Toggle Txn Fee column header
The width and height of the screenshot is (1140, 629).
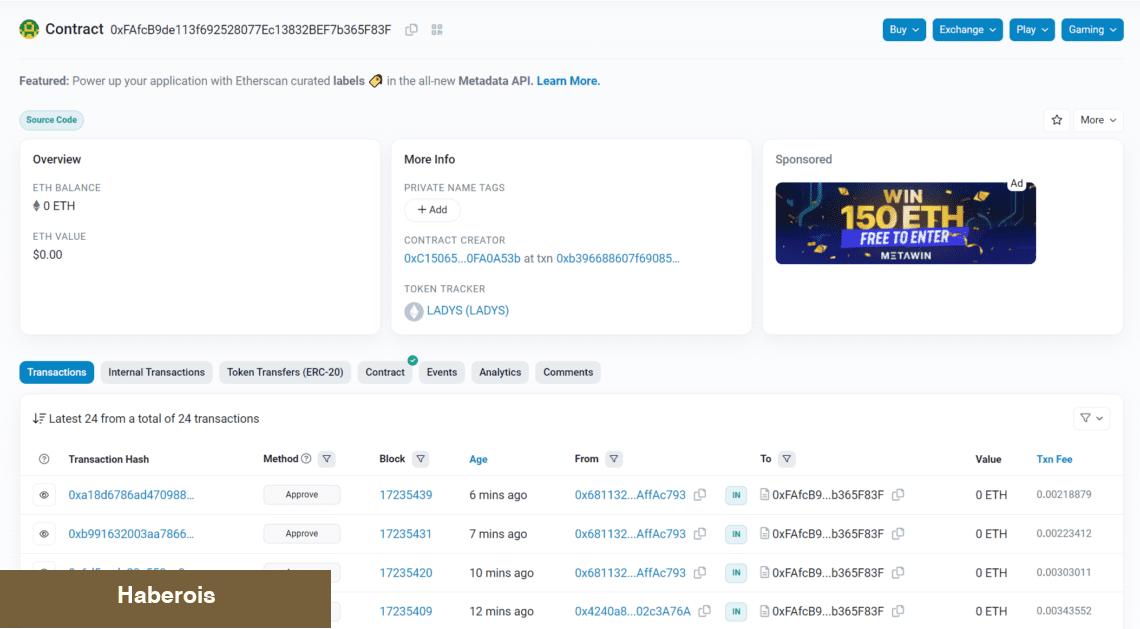point(1054,460)
